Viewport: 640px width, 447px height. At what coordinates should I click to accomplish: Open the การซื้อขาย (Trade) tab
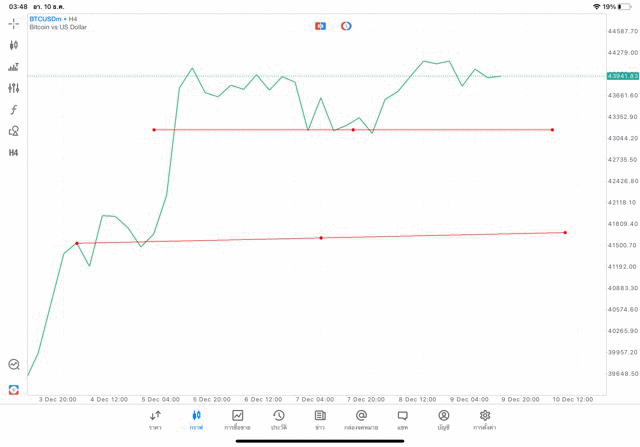point(238,419)
